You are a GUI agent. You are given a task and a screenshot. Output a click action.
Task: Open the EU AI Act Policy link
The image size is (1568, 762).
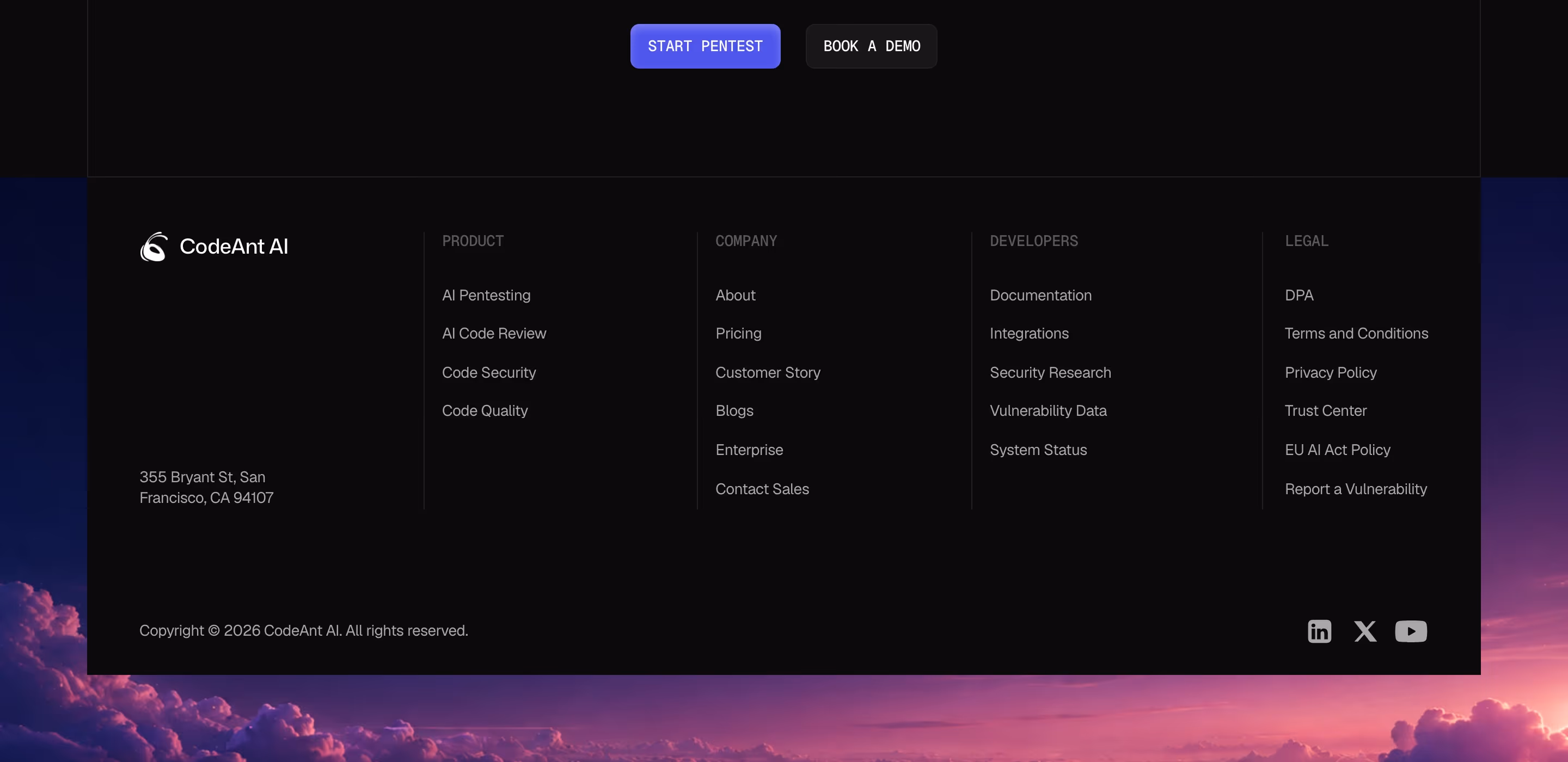click(x=1337, y=450)
